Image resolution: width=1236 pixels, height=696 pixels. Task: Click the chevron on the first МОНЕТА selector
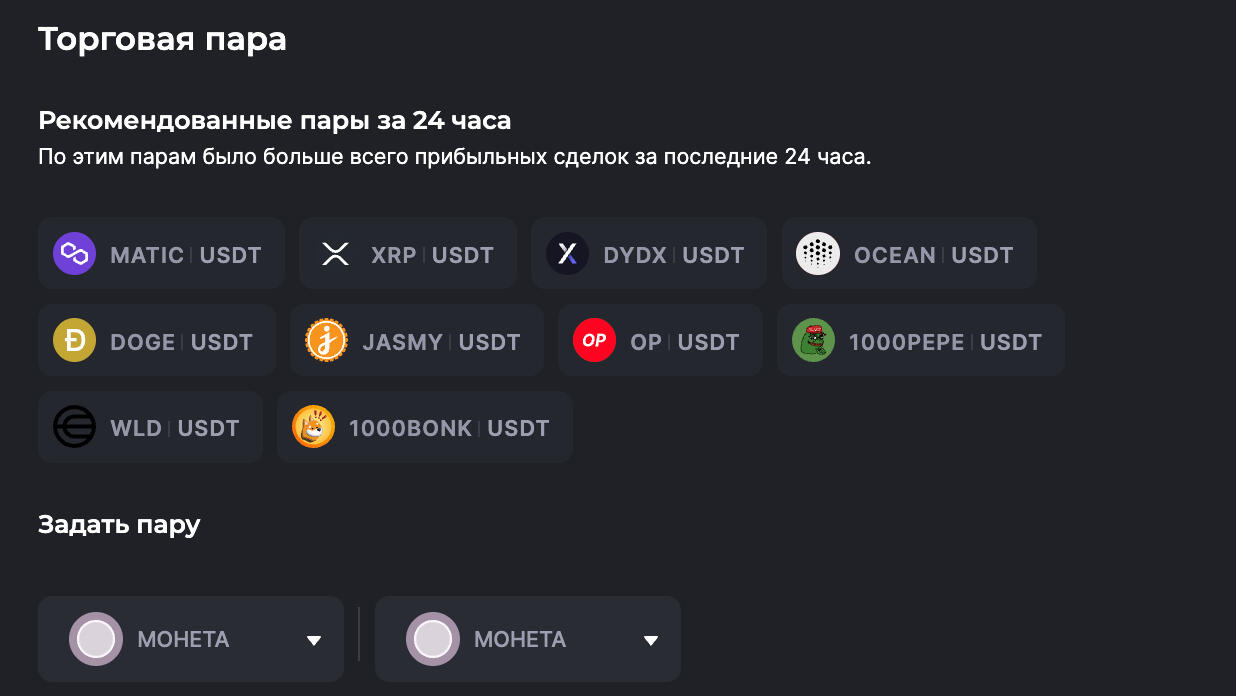pos(315,638)
